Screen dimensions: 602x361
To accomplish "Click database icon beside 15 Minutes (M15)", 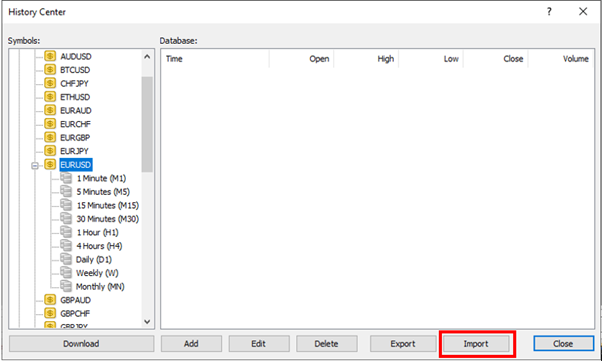I will pos(66,205).
